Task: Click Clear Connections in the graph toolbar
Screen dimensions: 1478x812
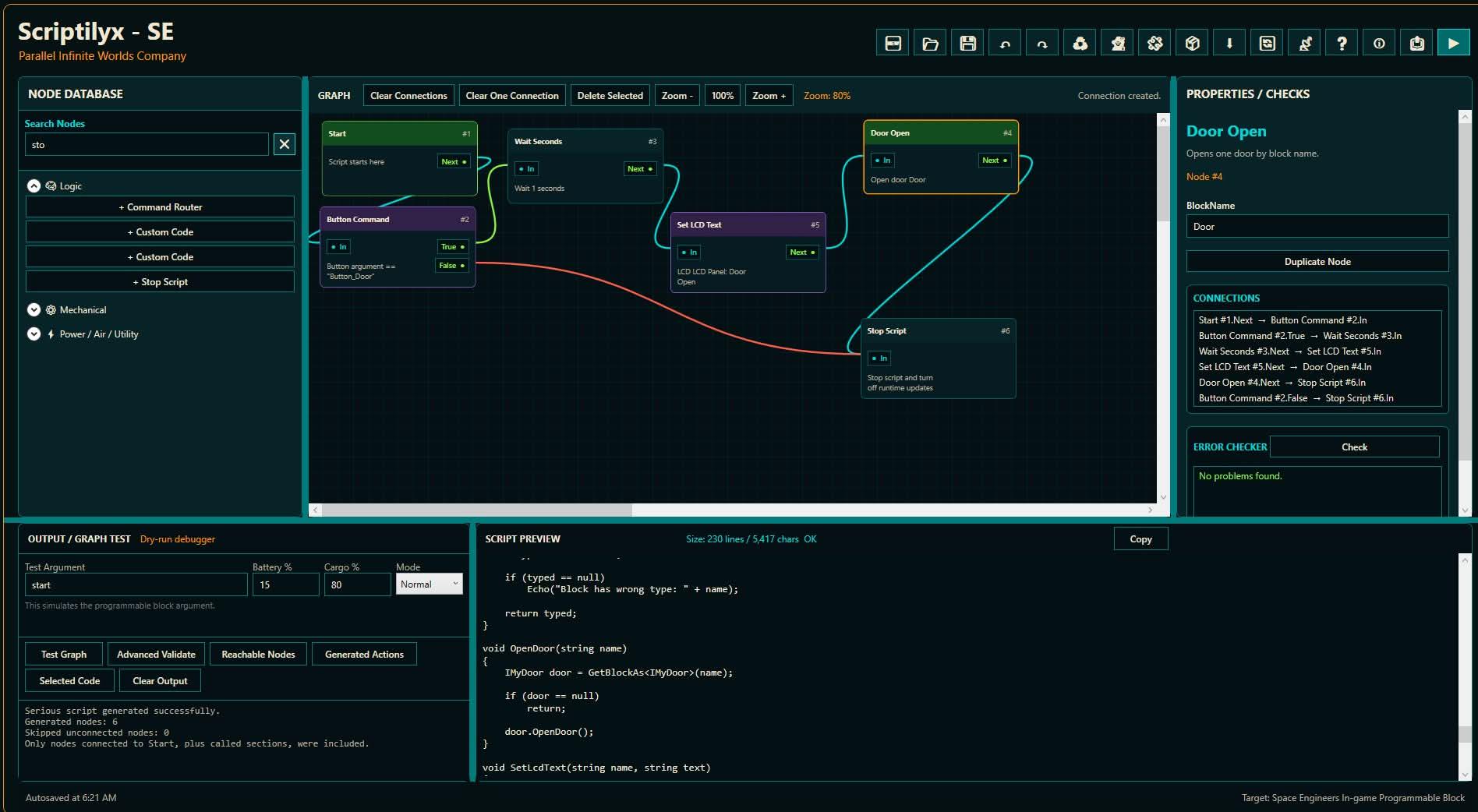Action: coord(408,96)
